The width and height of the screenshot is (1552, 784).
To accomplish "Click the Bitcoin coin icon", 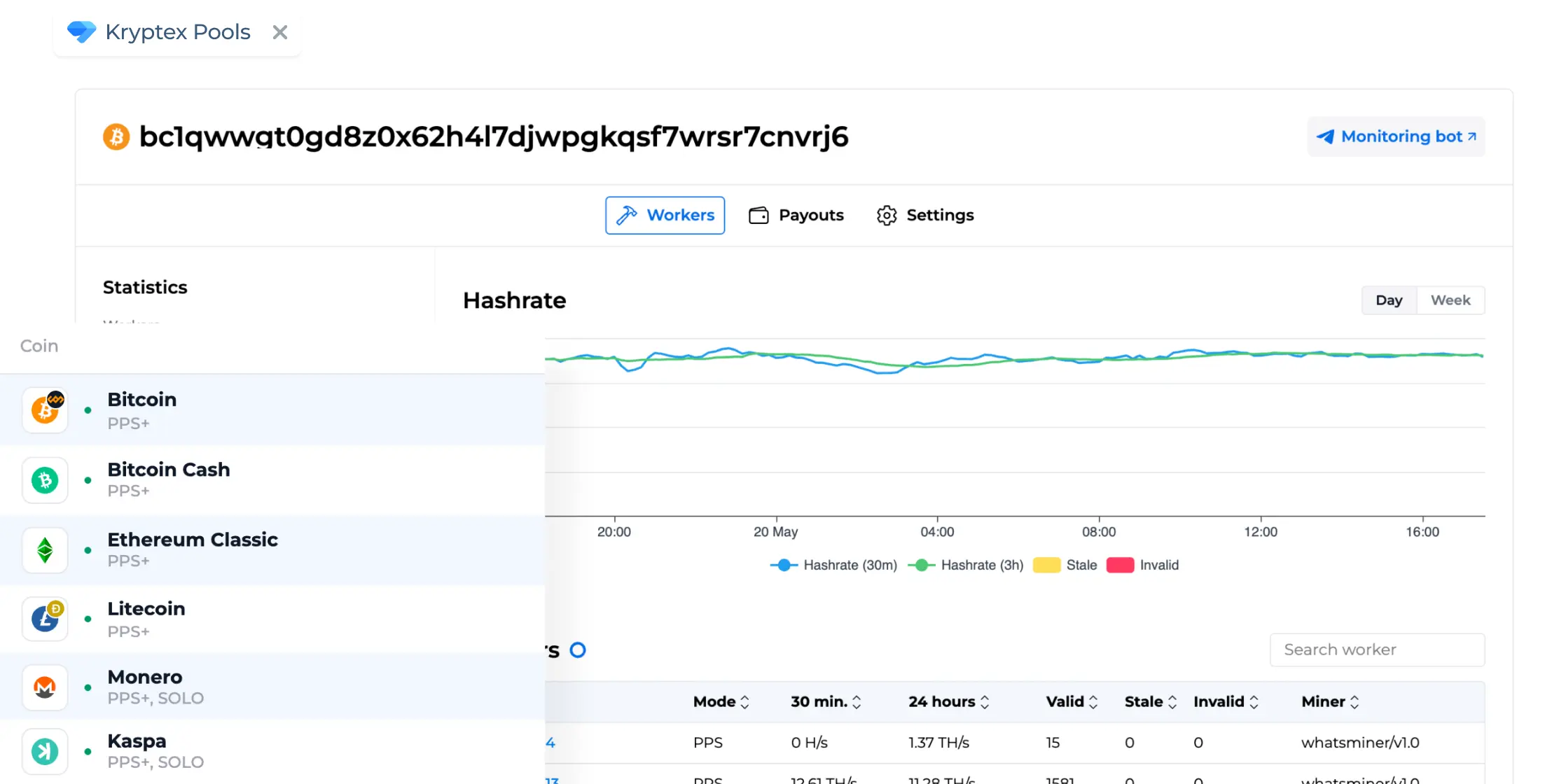I will (45, 410).
